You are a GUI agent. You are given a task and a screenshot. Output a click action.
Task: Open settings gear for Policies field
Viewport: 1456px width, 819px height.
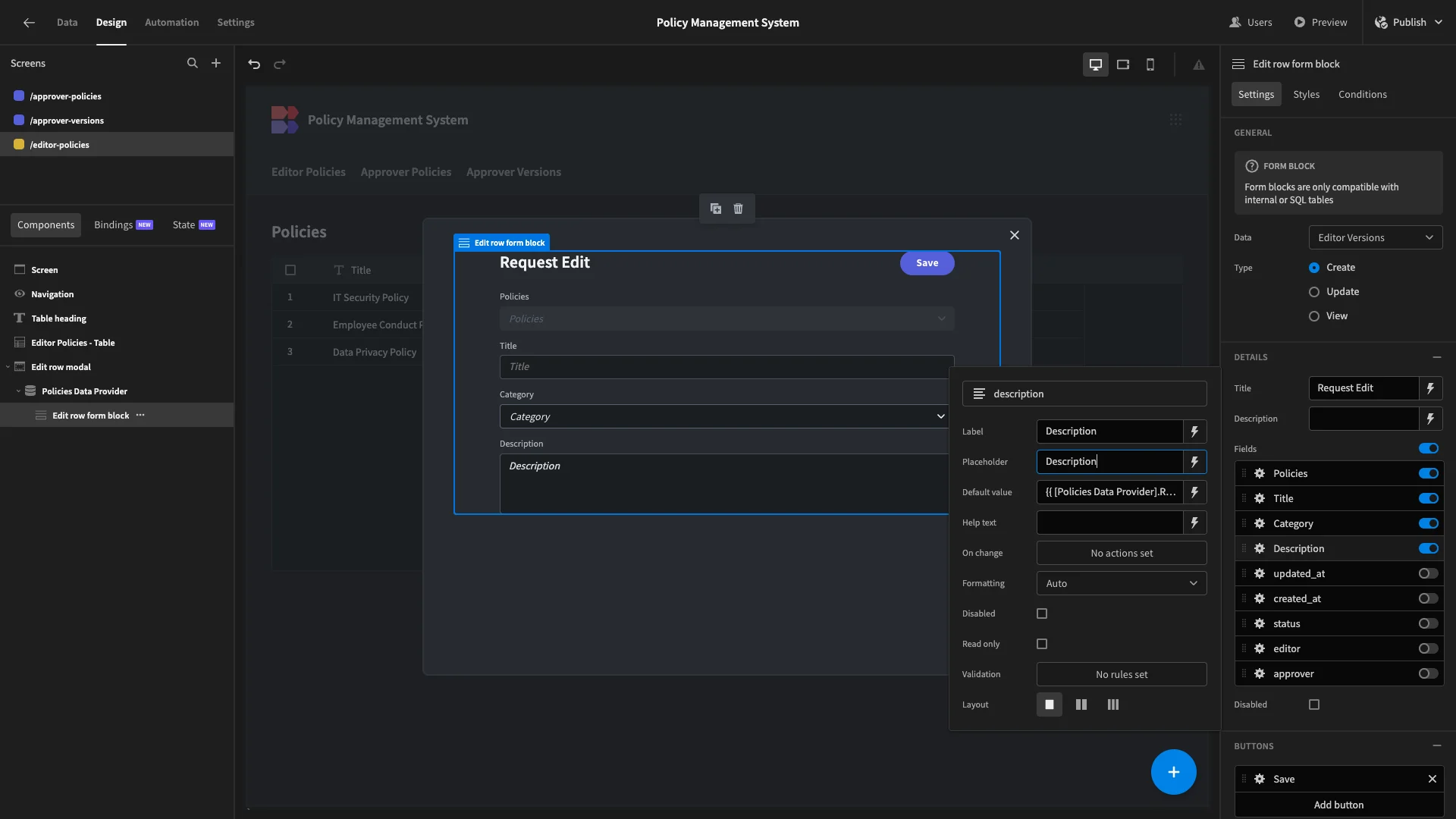point(1260,473)
